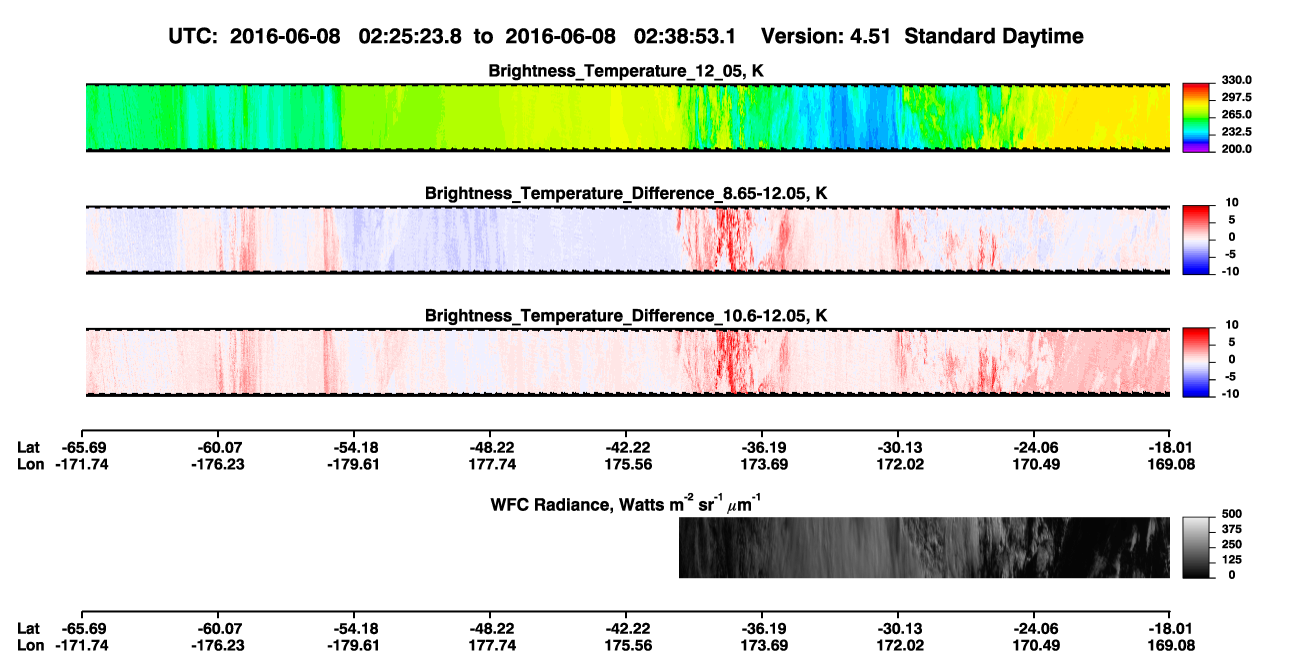Screen dimensions: 1300x667
Task: Click the 375 tick label on the WFC color bar
Action: (x=1232, y=528)
